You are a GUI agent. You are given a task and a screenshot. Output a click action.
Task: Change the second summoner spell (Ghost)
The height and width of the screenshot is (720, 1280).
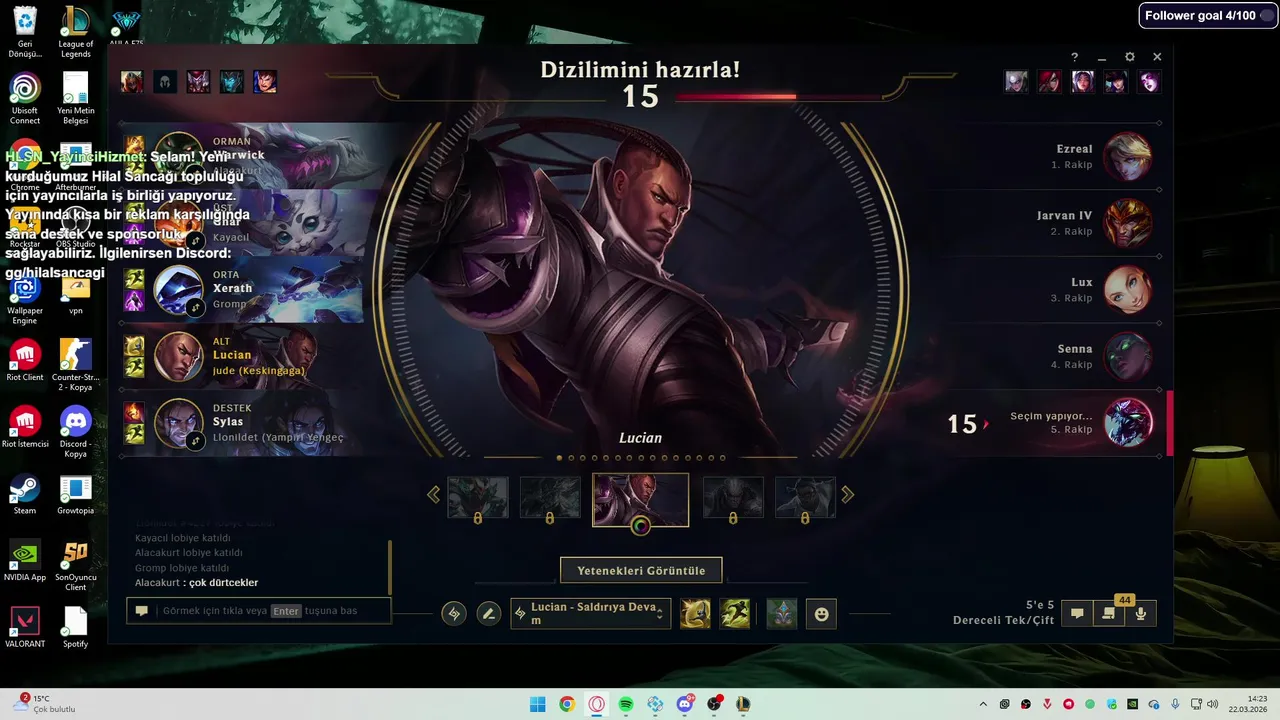point(735,613)
